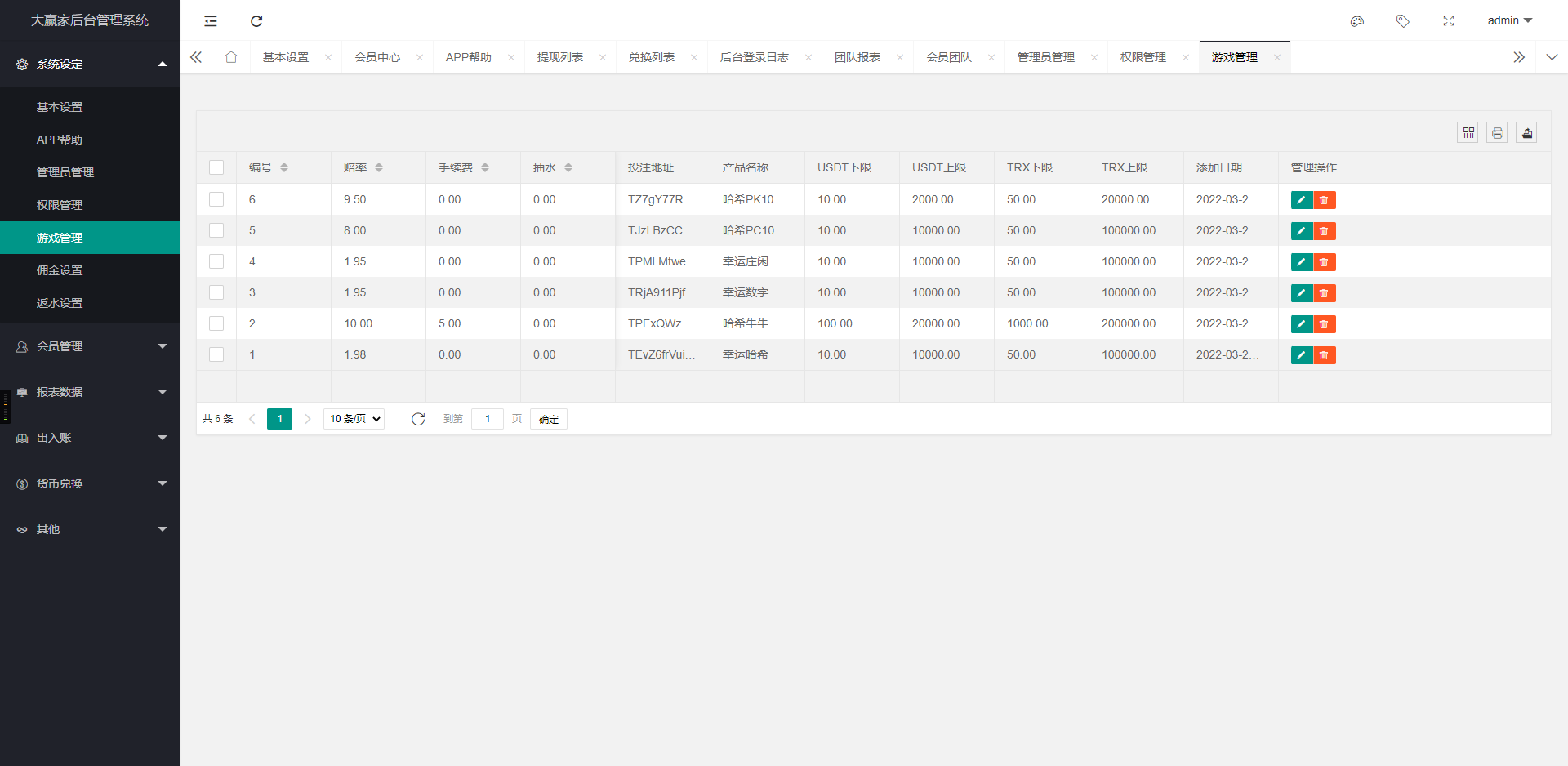Toggle the select-all checkbox in table header
This screenshot has width=1568, height=766.
[x=216, y=167]
